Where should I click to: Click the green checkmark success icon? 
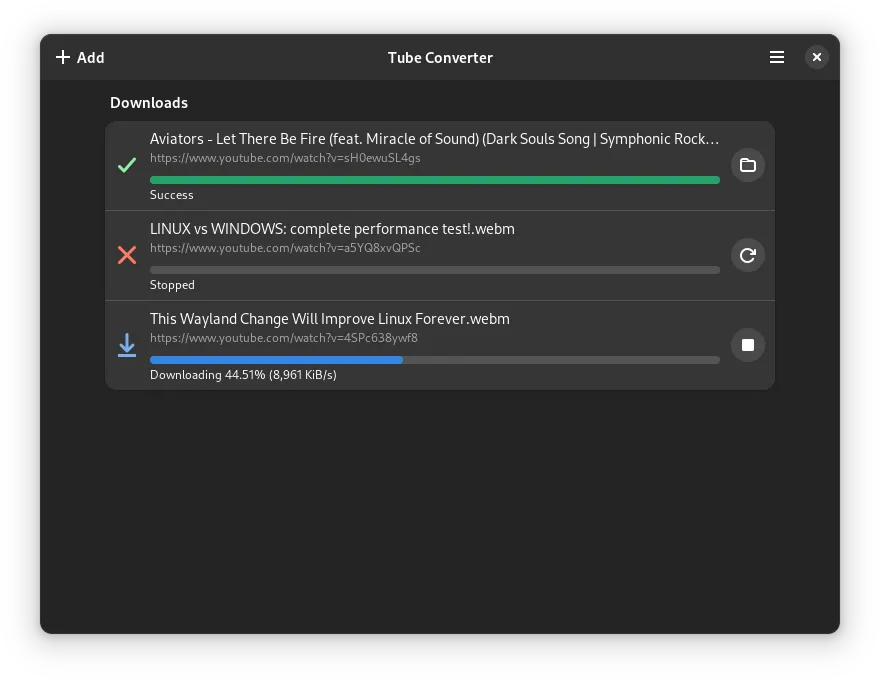click(127, 165)
